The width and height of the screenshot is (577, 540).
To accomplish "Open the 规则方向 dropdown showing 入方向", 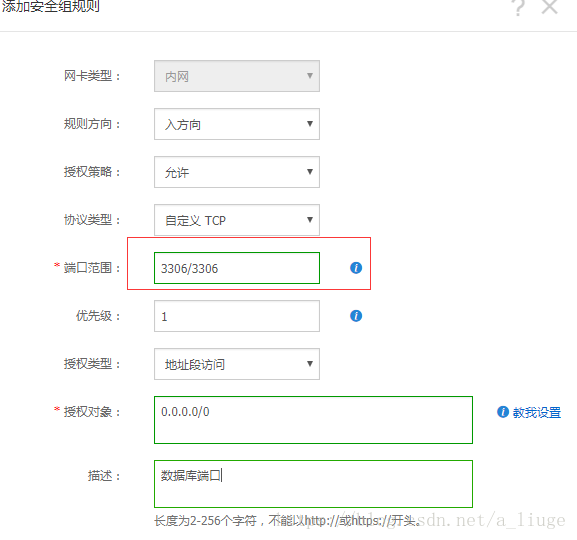I will [237, 124].
